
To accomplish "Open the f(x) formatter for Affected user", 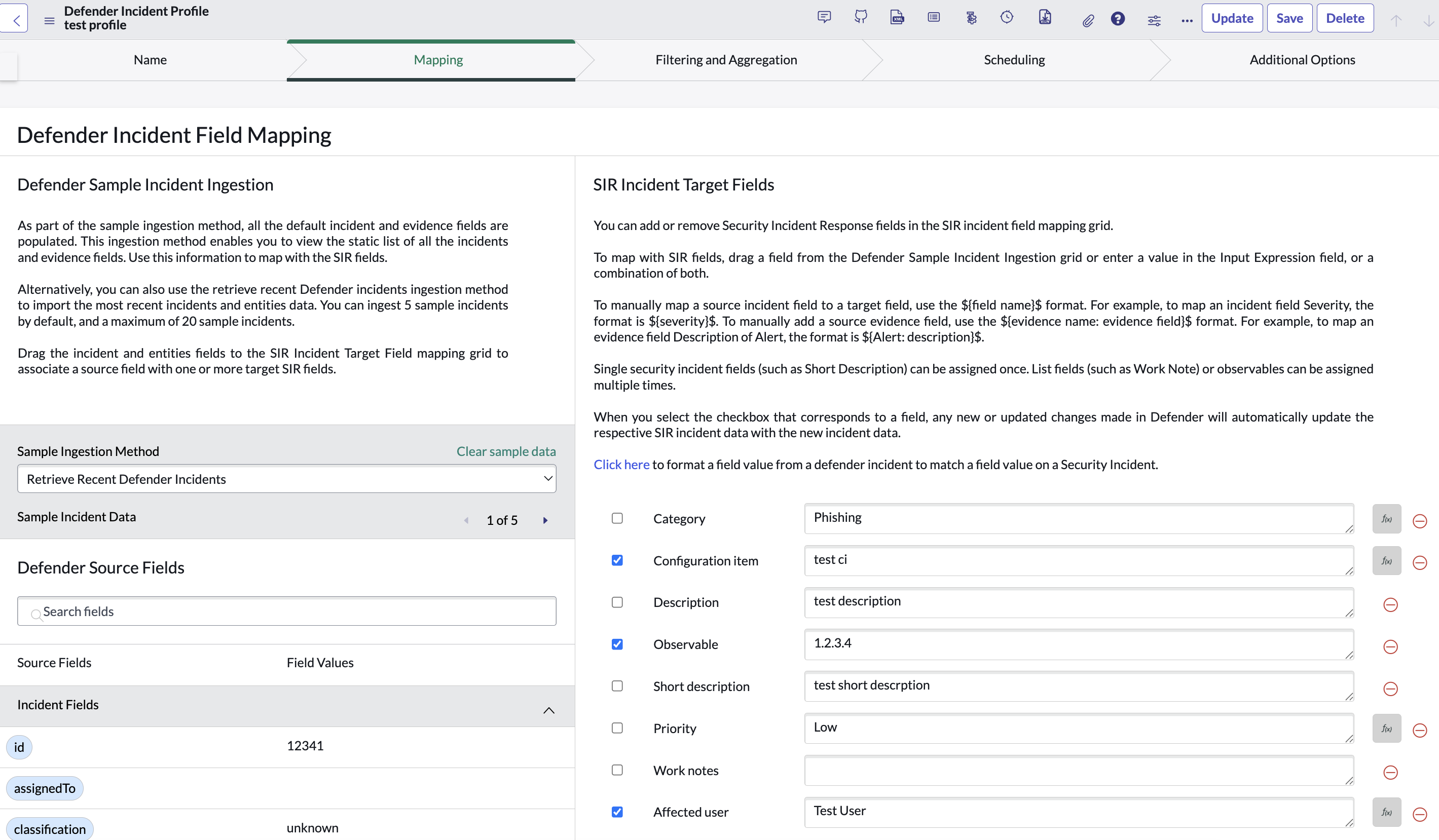I will point(1386,812).
